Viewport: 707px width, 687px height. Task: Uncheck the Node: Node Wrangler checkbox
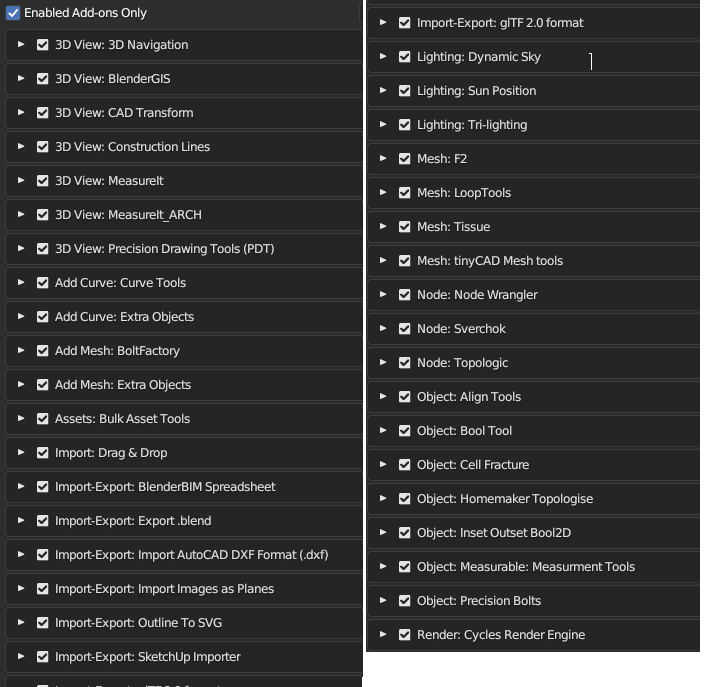[404, 295]
